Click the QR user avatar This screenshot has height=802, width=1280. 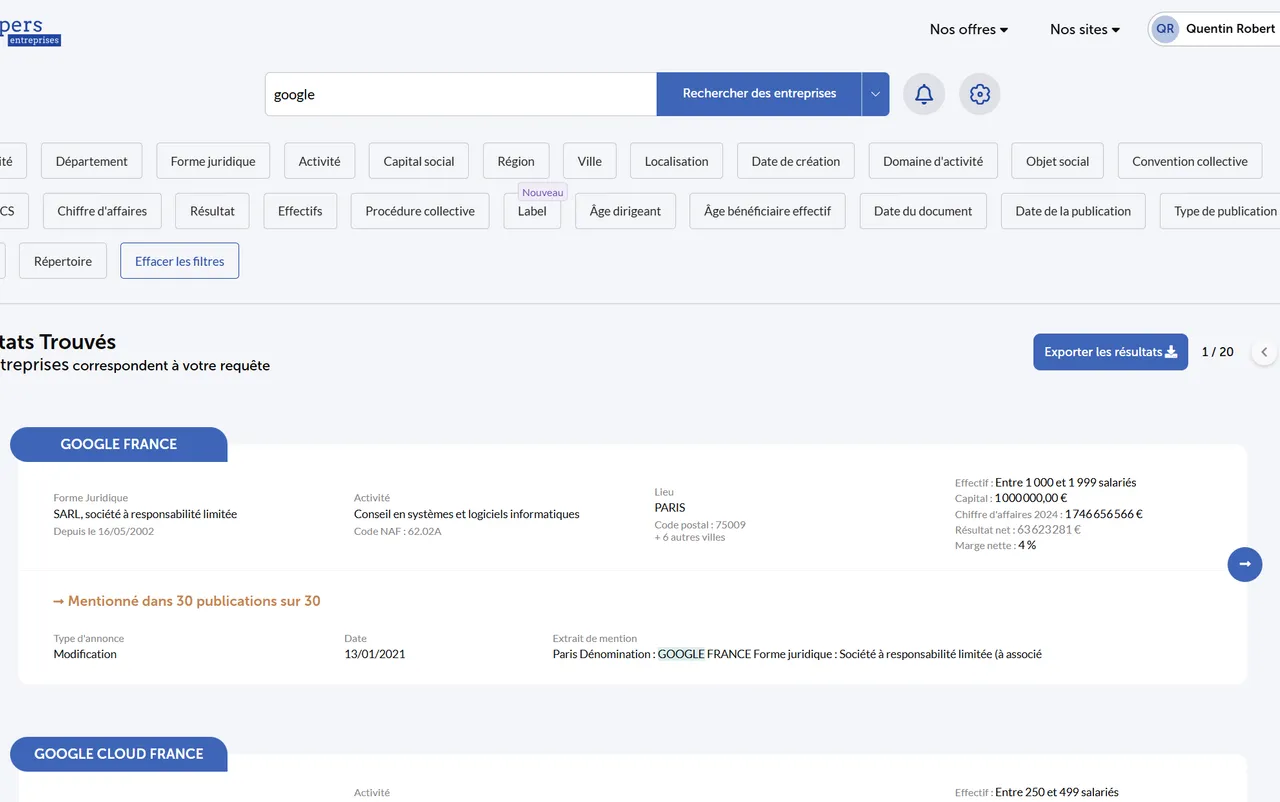click(1165, 29)
